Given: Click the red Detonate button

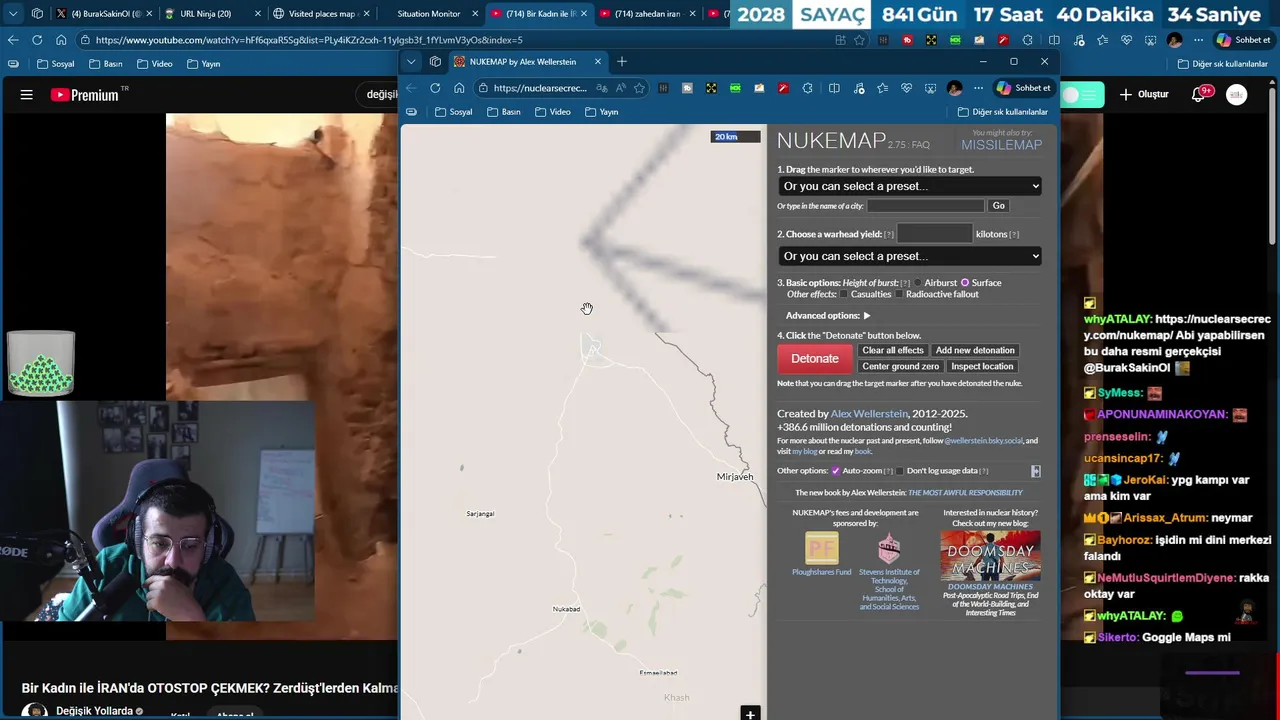Looking at the screenshot, I should (815, 359).
